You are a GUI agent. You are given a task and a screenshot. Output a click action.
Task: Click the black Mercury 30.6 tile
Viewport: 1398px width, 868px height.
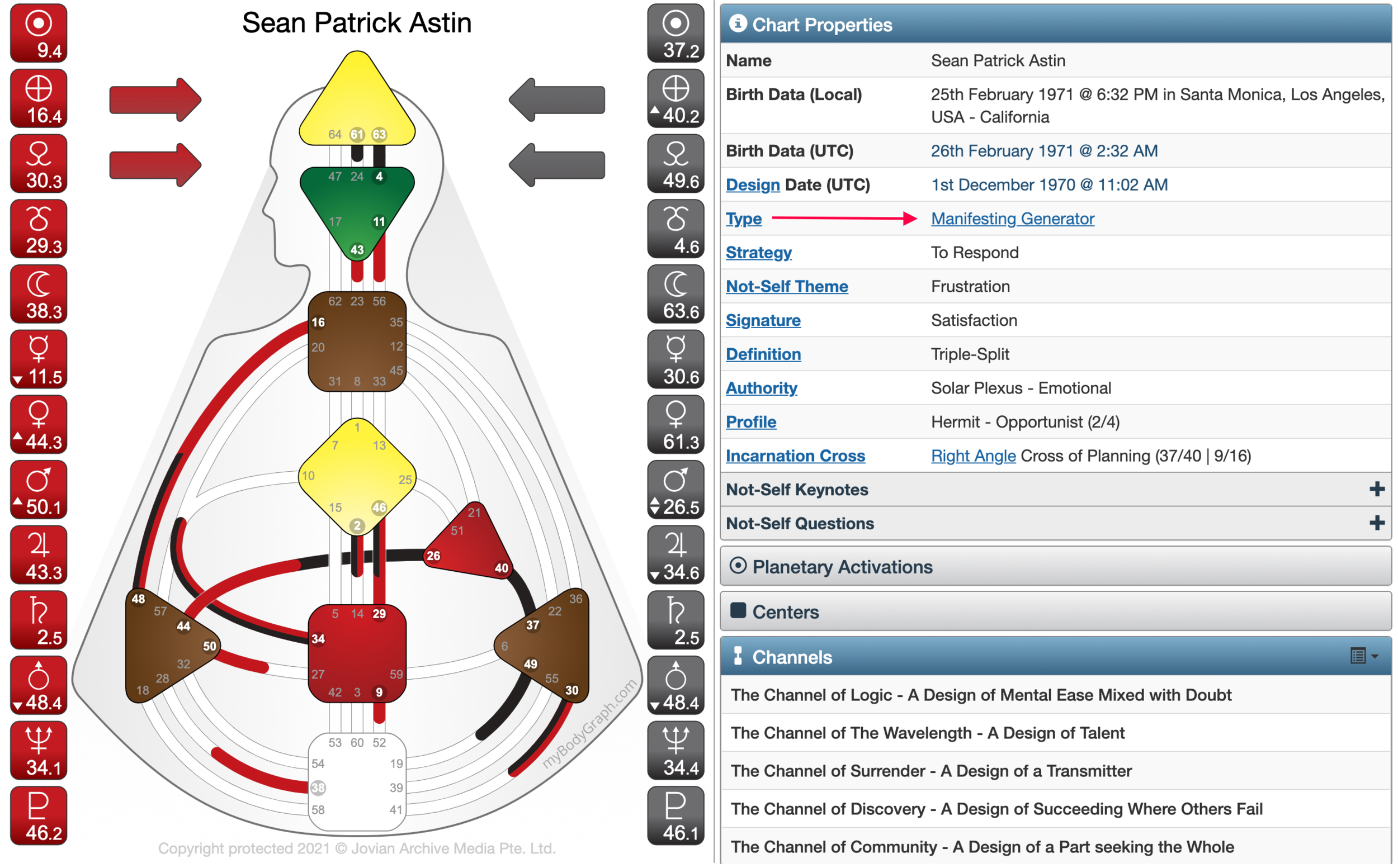point(676,359)
